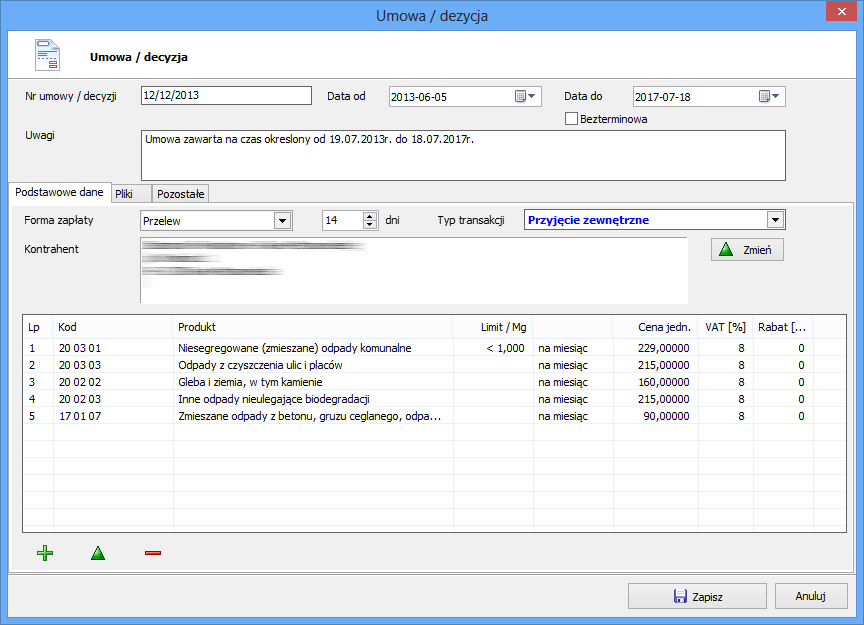The height and width of the screenshot is (625, 864).
Task: Expand the Forma zapłaty dropdown
Action: coord(282,220)
